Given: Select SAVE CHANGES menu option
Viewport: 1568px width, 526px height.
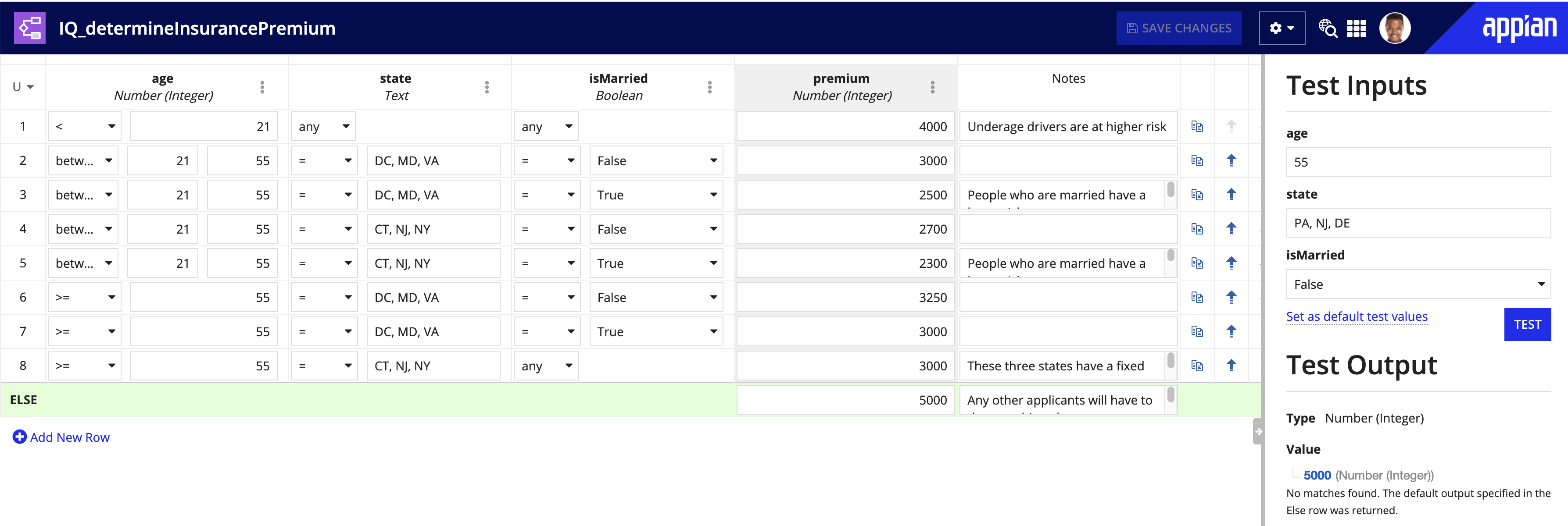Looking at the screenshot, I should coord(1179,28).
